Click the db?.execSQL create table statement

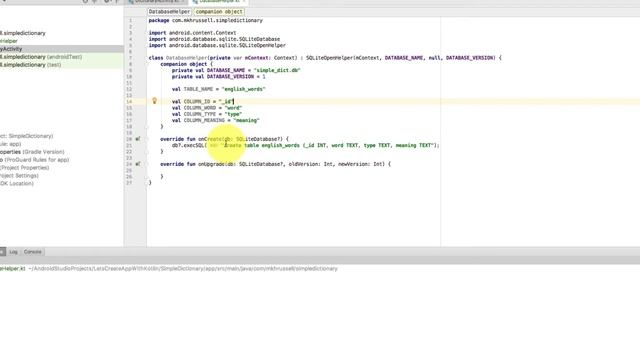[305, 145]
